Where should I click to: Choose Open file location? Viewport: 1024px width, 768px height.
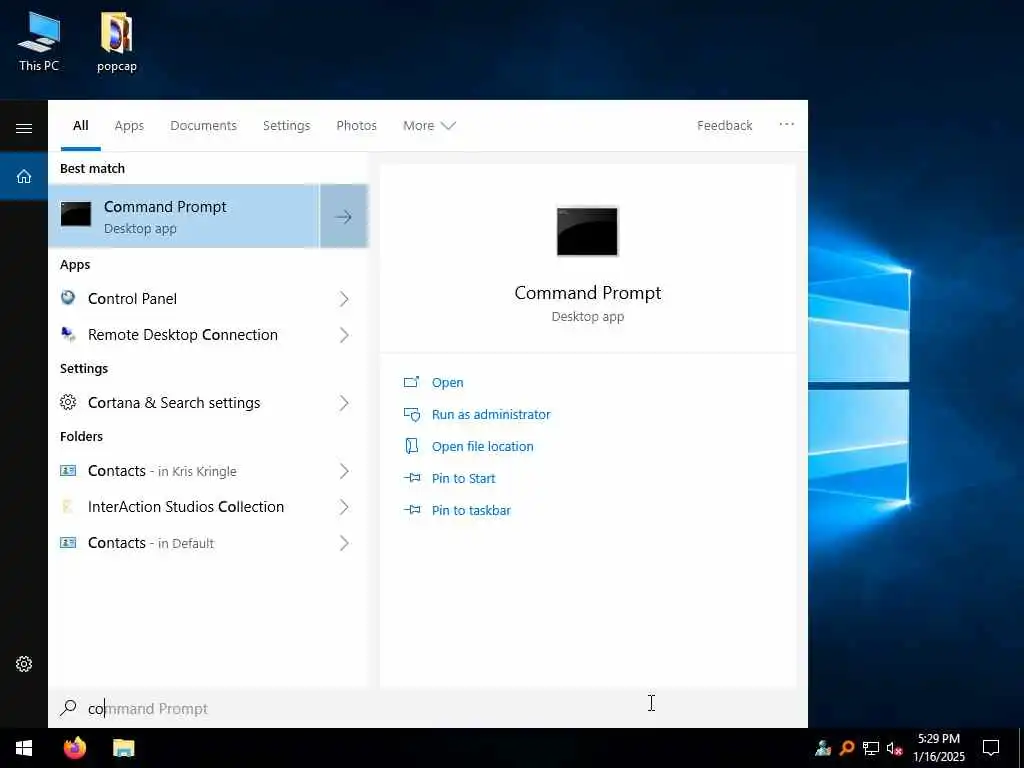point(482,446)
